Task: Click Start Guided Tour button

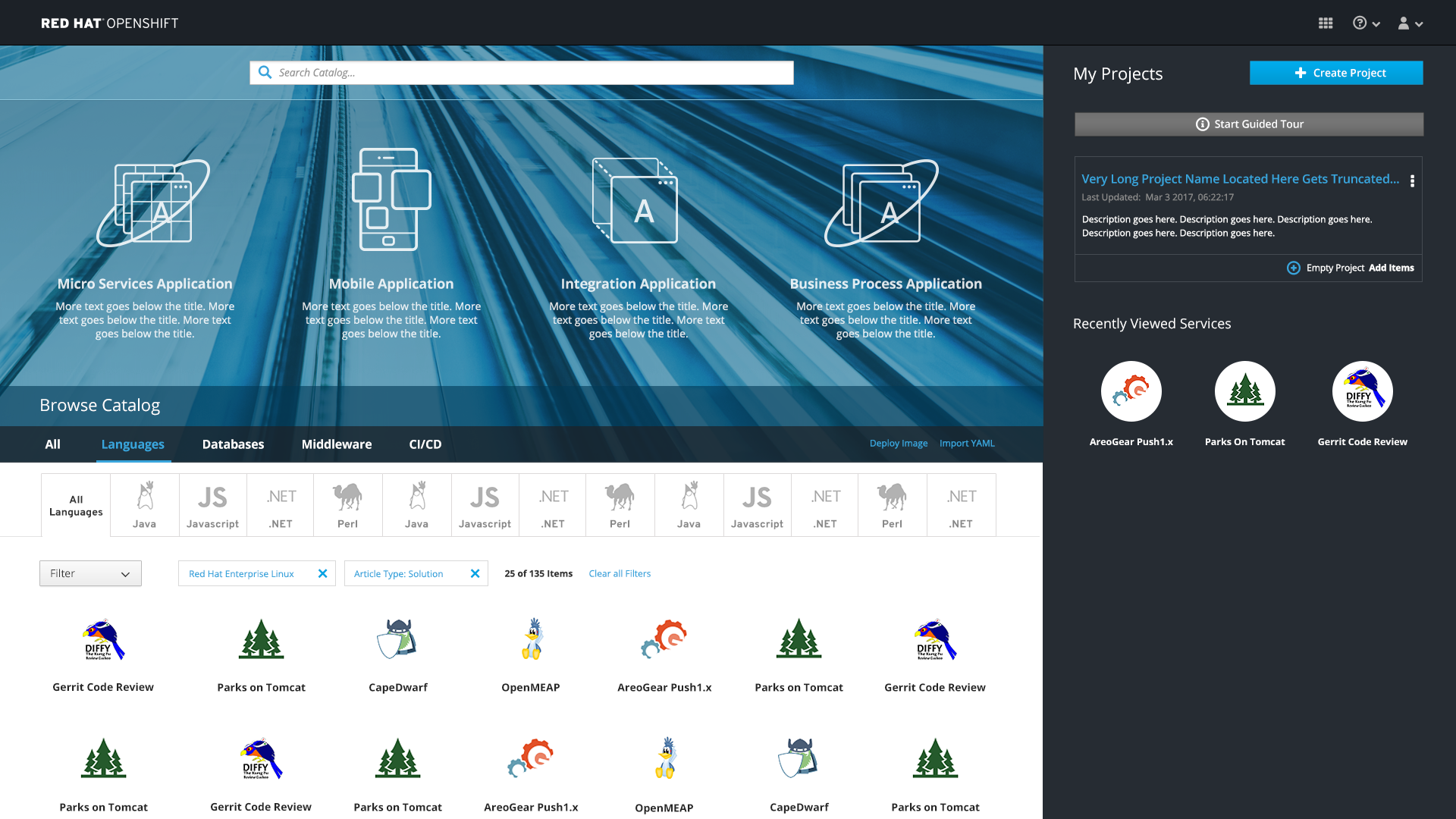Action: pos(1248,124)
